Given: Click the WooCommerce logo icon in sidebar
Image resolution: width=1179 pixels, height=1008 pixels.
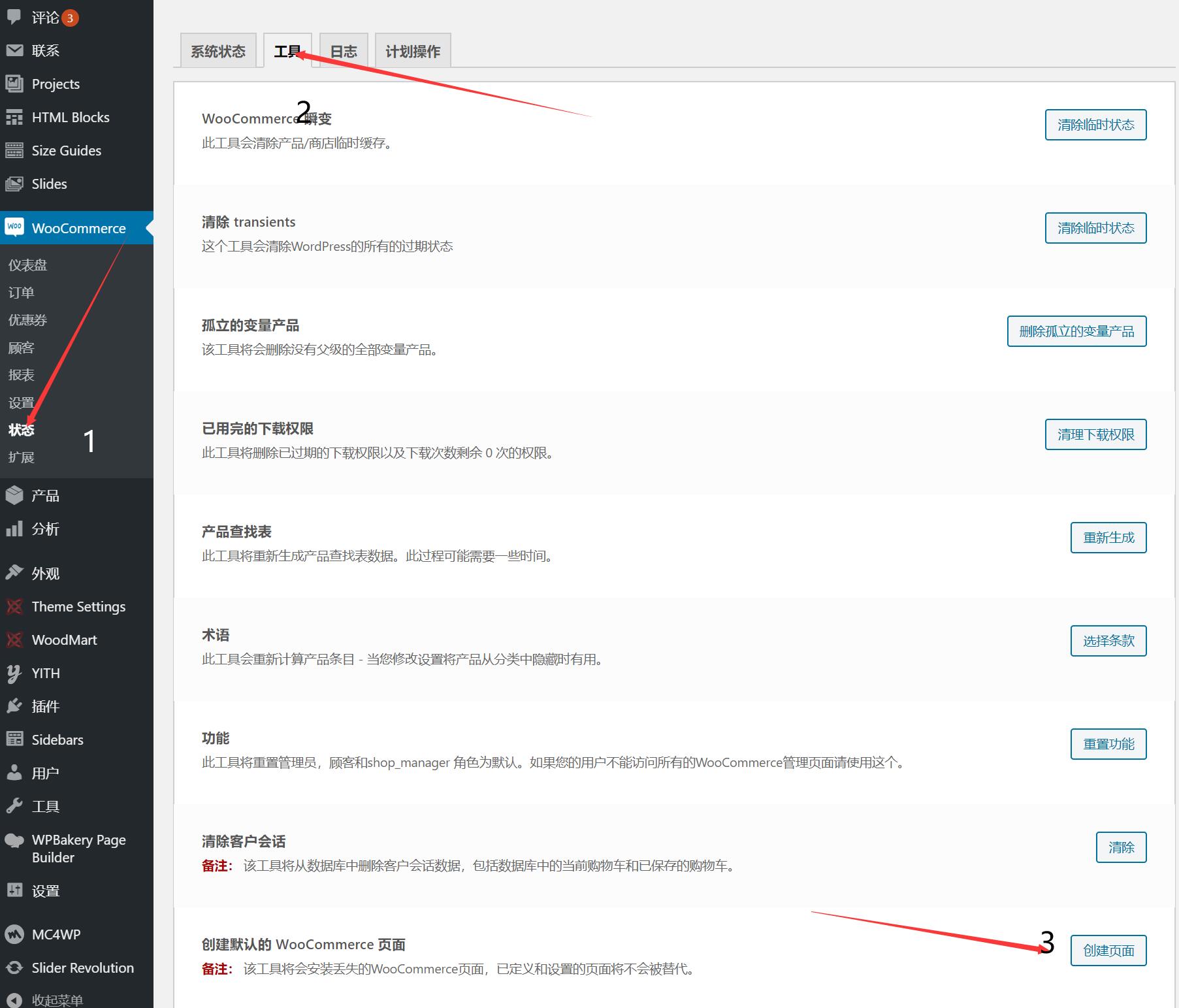Looking at the screenshot, I should coord(14,227).
